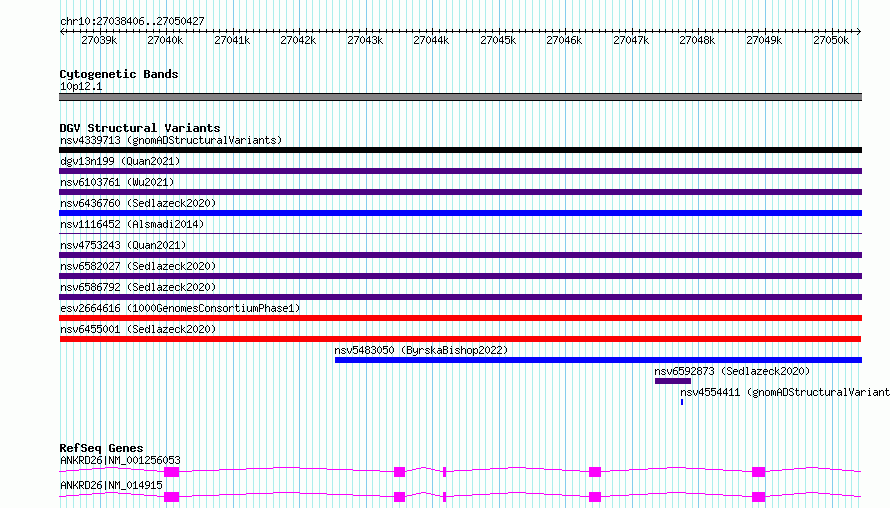Viewport: 890px width, 508px height.
Task: Select the red esv2664616 variant bar
Action: pos(460,318)
